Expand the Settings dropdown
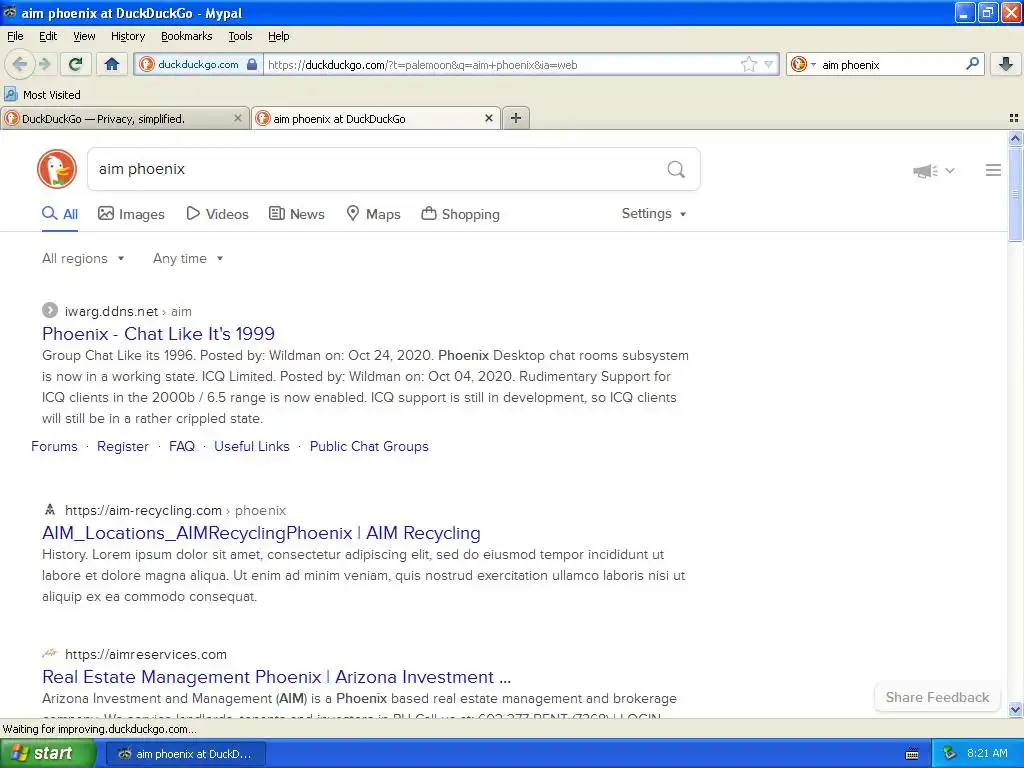 pos(654,214)
